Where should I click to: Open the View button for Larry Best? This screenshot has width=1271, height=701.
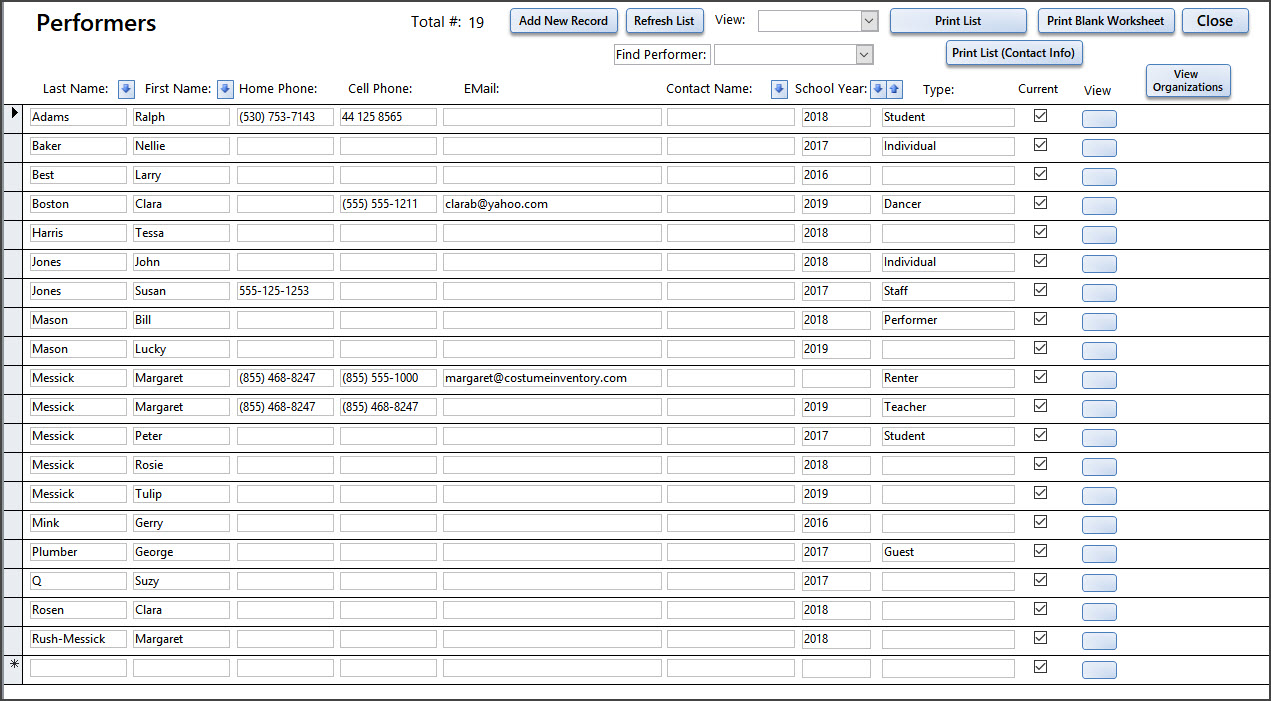pos(1099,177)
